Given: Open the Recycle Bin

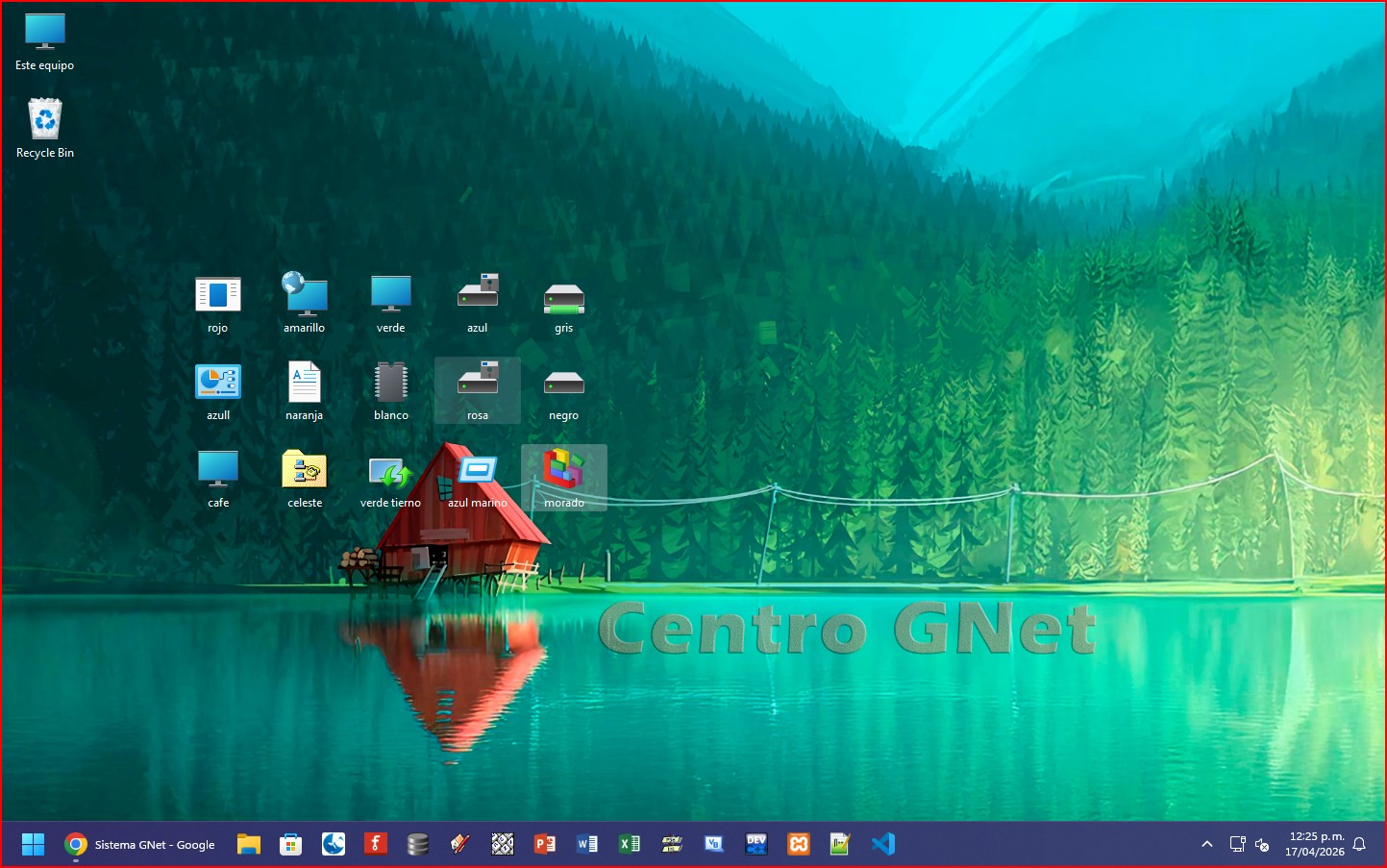Looking at the screenshot, I should click(45, 121).
